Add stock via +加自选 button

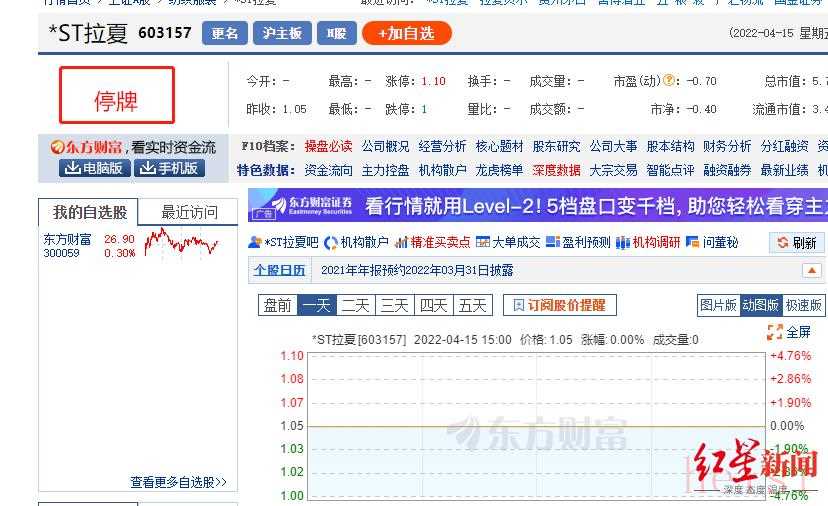pos(407,33)
